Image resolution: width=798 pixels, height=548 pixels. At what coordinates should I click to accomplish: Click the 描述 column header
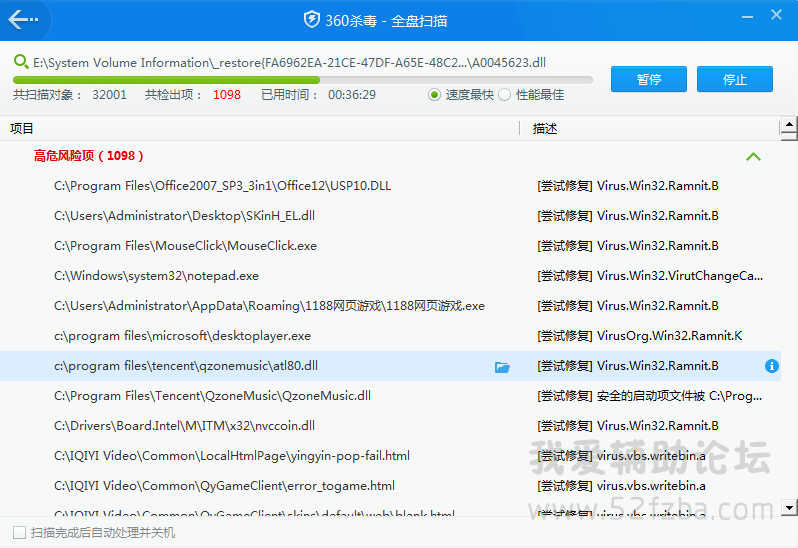point(545,128)
